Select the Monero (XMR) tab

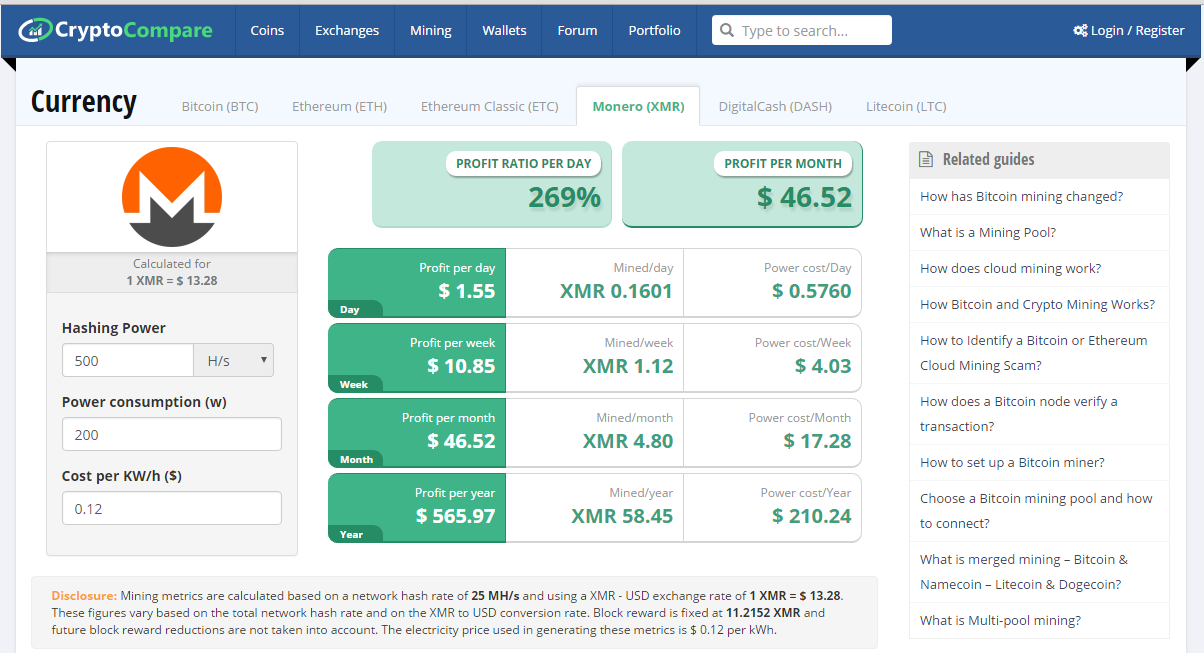[x=638, y=106]
